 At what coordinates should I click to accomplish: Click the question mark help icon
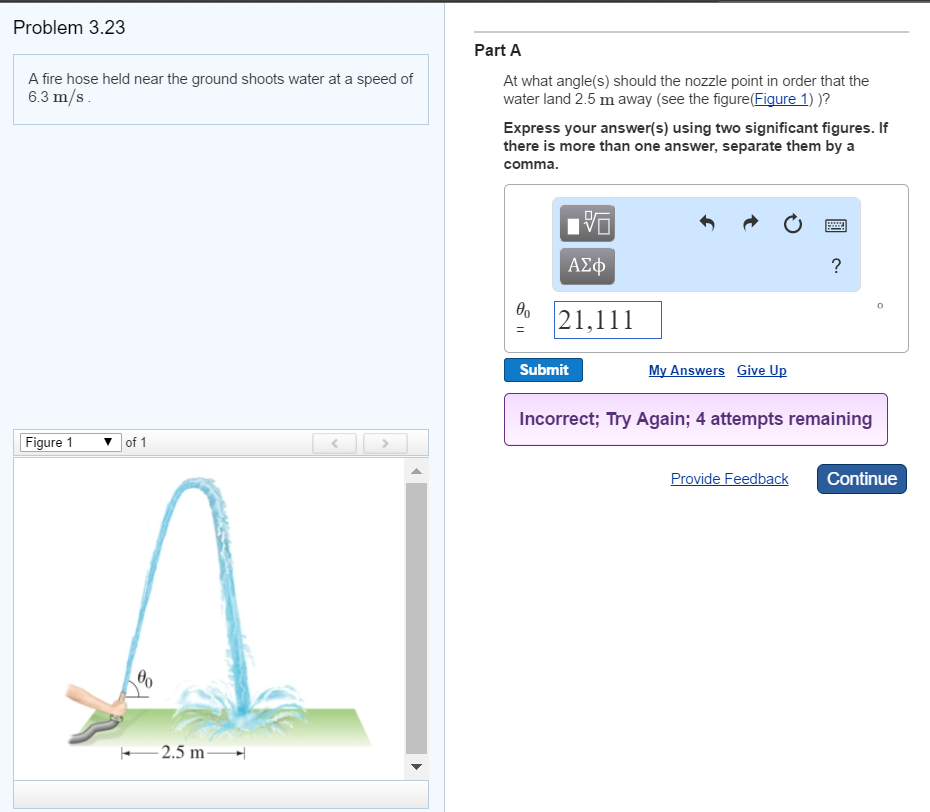836,266
